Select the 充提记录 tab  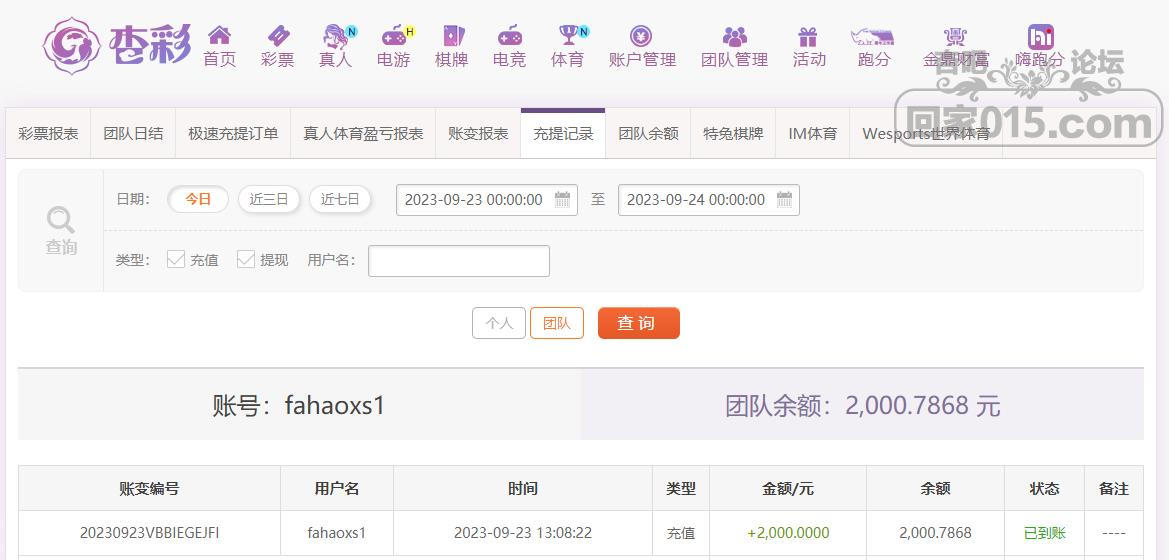click(x=563, y=133)
